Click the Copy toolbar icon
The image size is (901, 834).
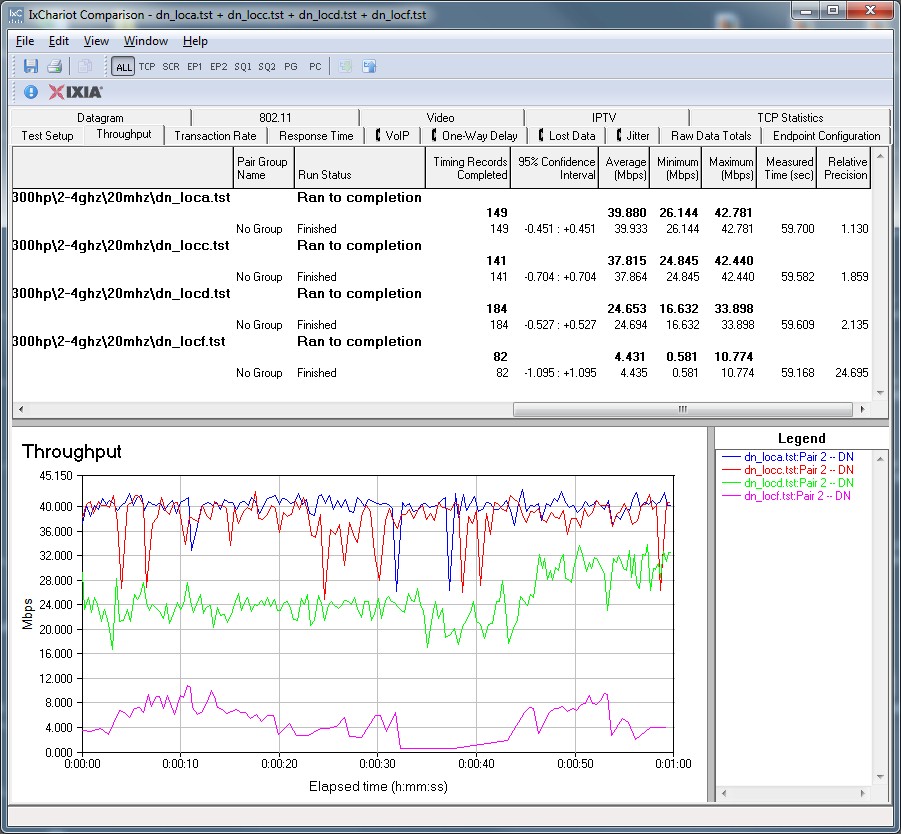84,66
